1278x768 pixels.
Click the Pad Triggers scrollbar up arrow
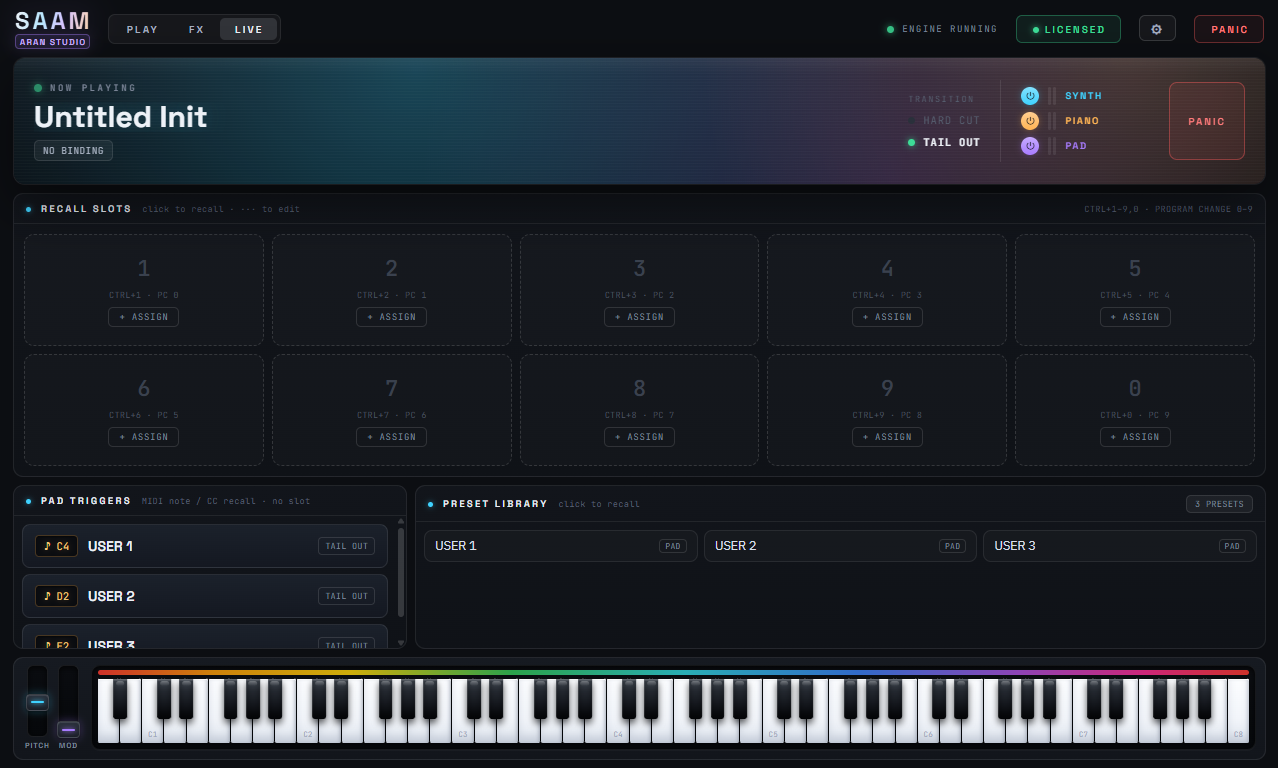401,521
